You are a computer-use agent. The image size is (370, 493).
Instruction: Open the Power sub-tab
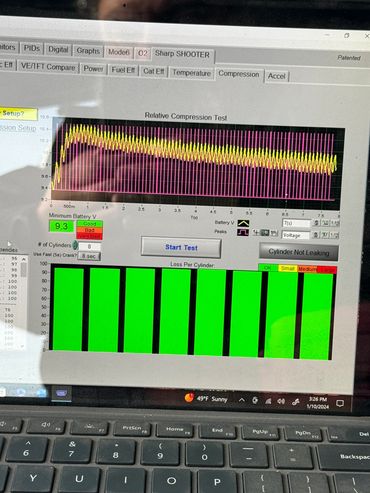93,69
